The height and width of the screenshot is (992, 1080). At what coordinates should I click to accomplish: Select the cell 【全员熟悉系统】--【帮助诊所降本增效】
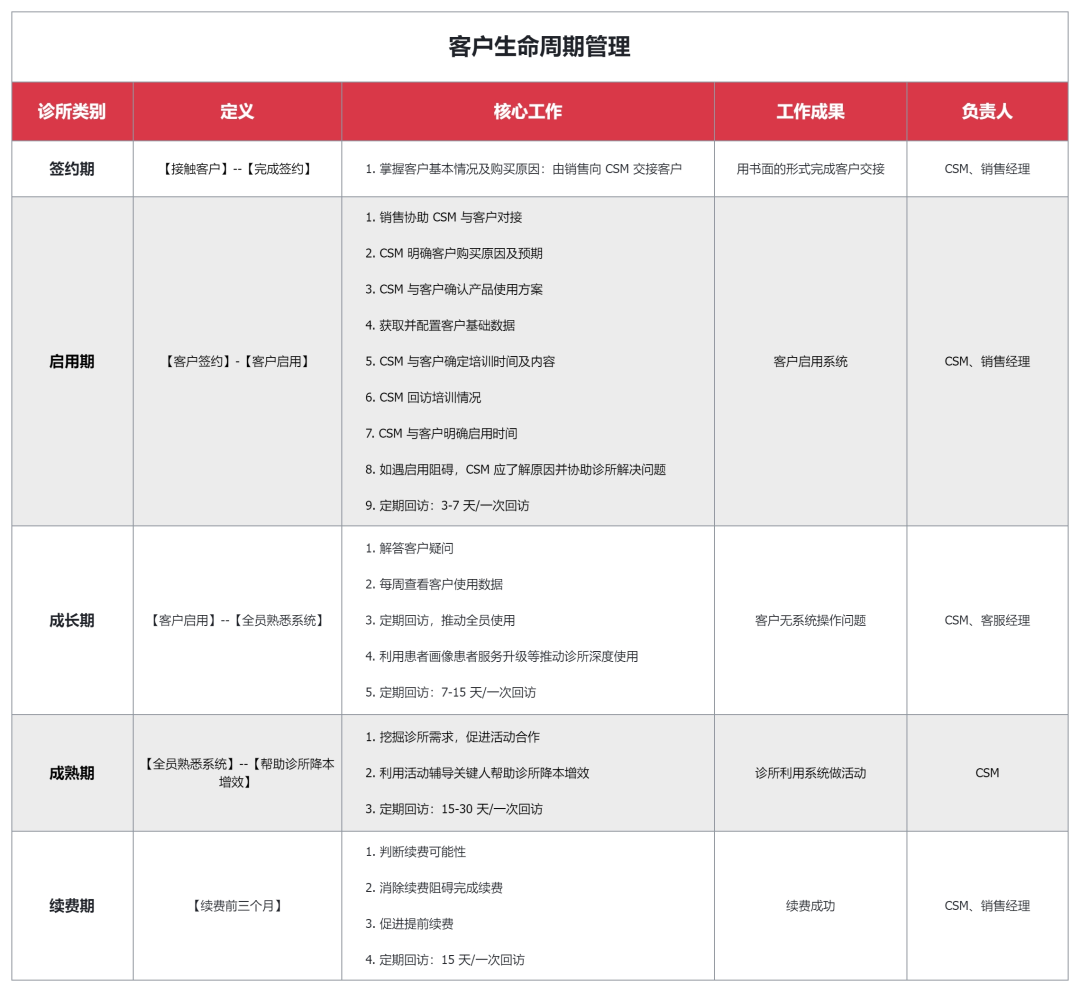click(237, 773)
